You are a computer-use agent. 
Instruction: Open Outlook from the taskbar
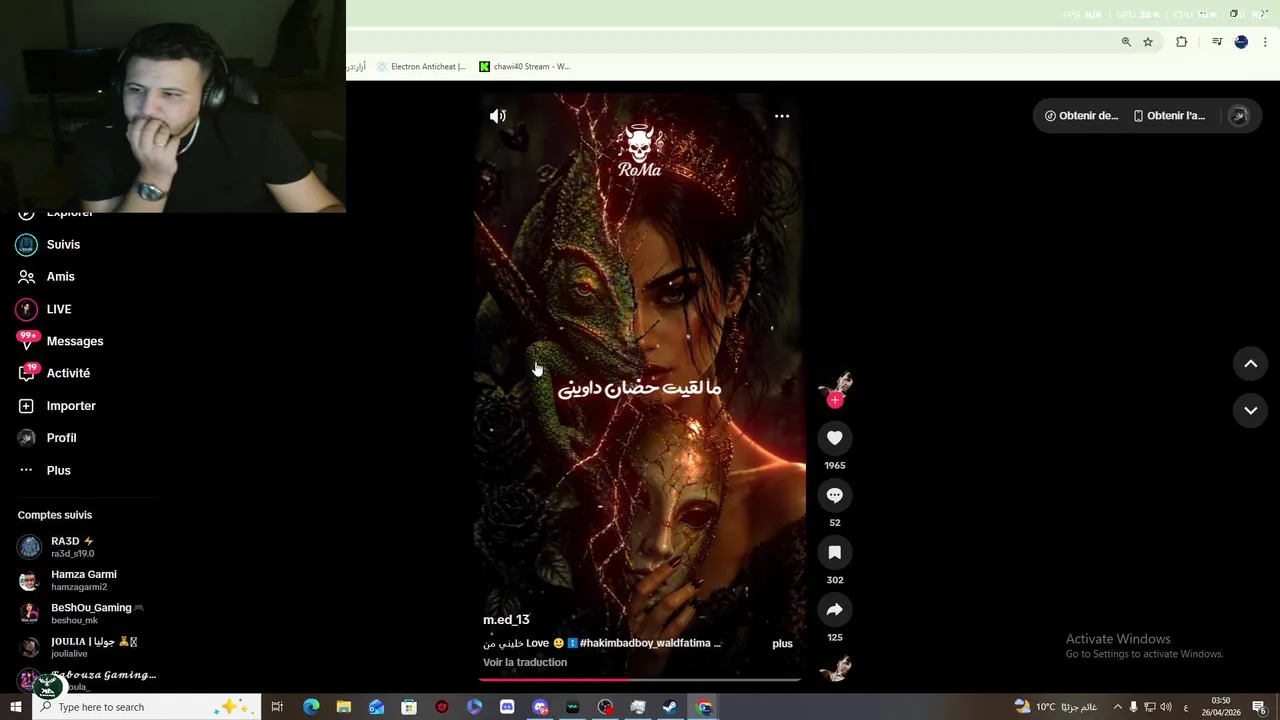(376, 707)
